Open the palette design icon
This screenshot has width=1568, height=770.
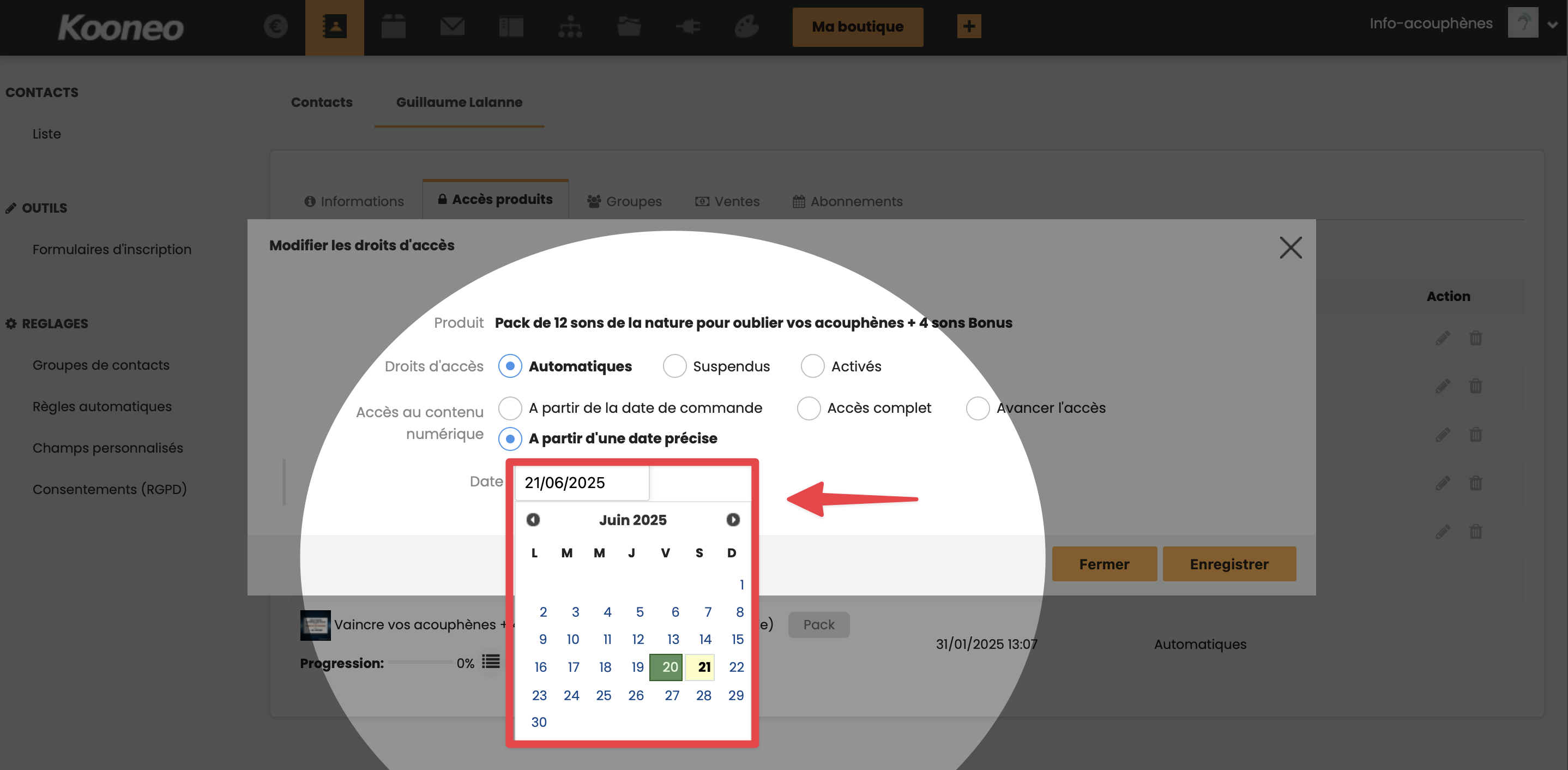(746, 27)
